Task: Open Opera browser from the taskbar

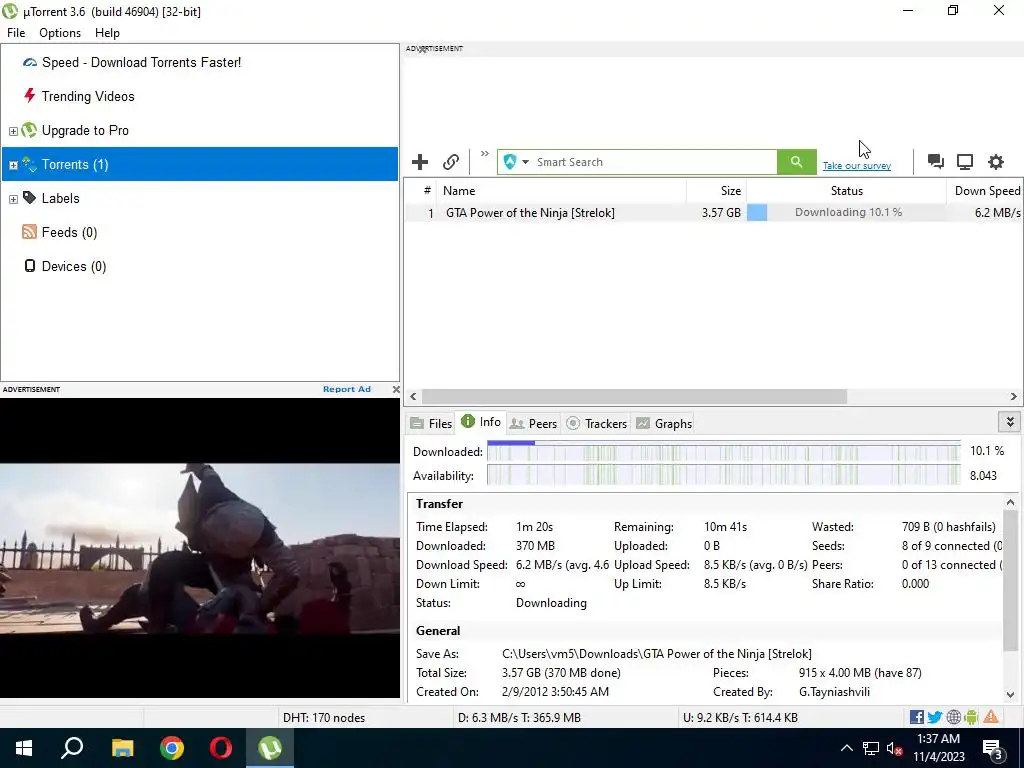Action: [221, 748]
